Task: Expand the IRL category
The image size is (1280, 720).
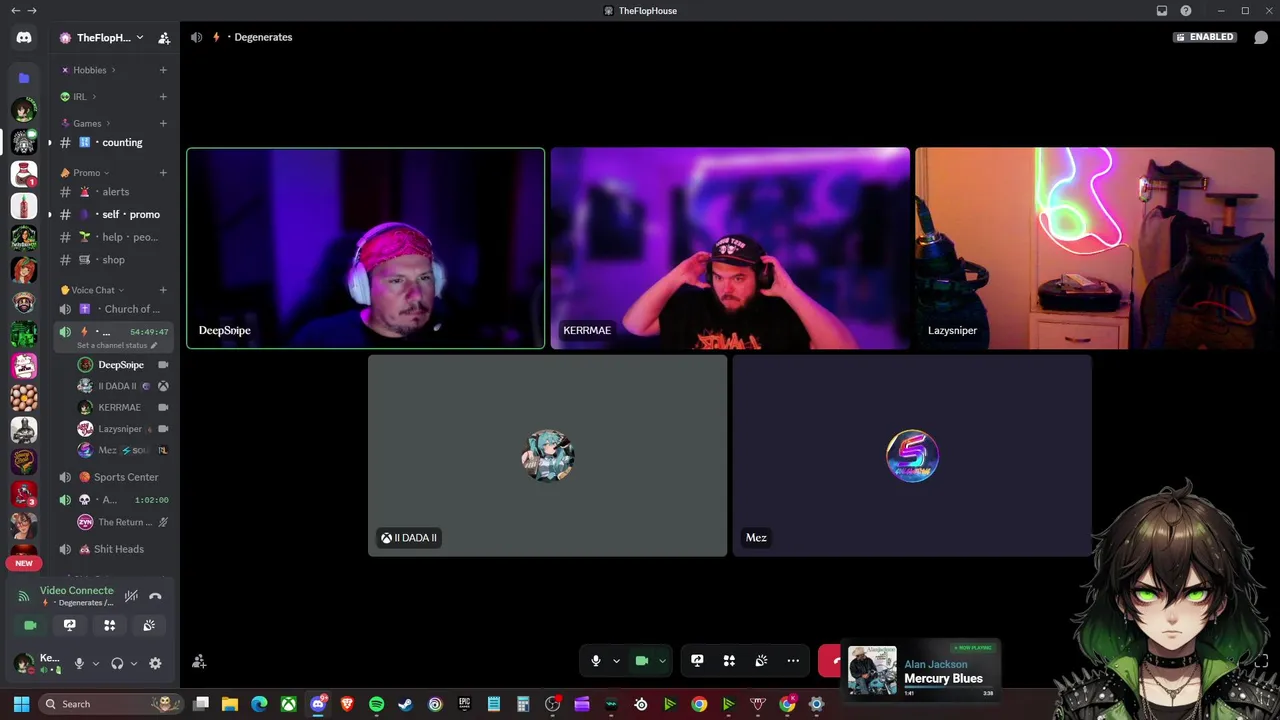Action: (x=79, y=97)
